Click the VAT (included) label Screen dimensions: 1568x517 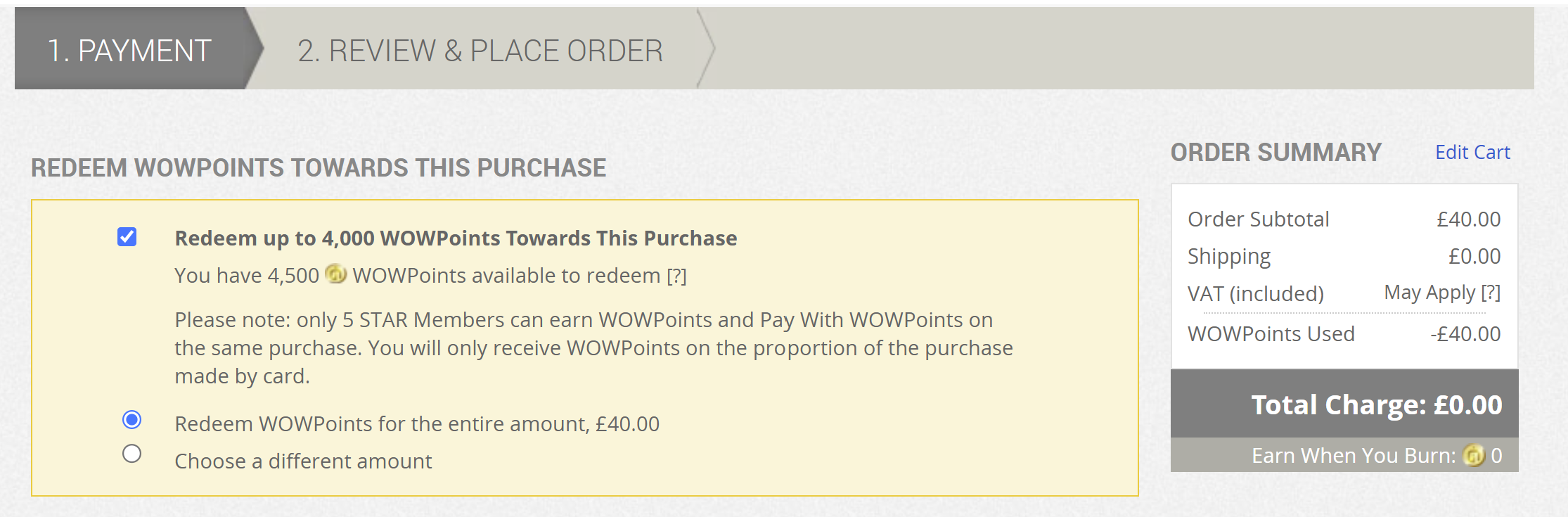(1254, 293)
